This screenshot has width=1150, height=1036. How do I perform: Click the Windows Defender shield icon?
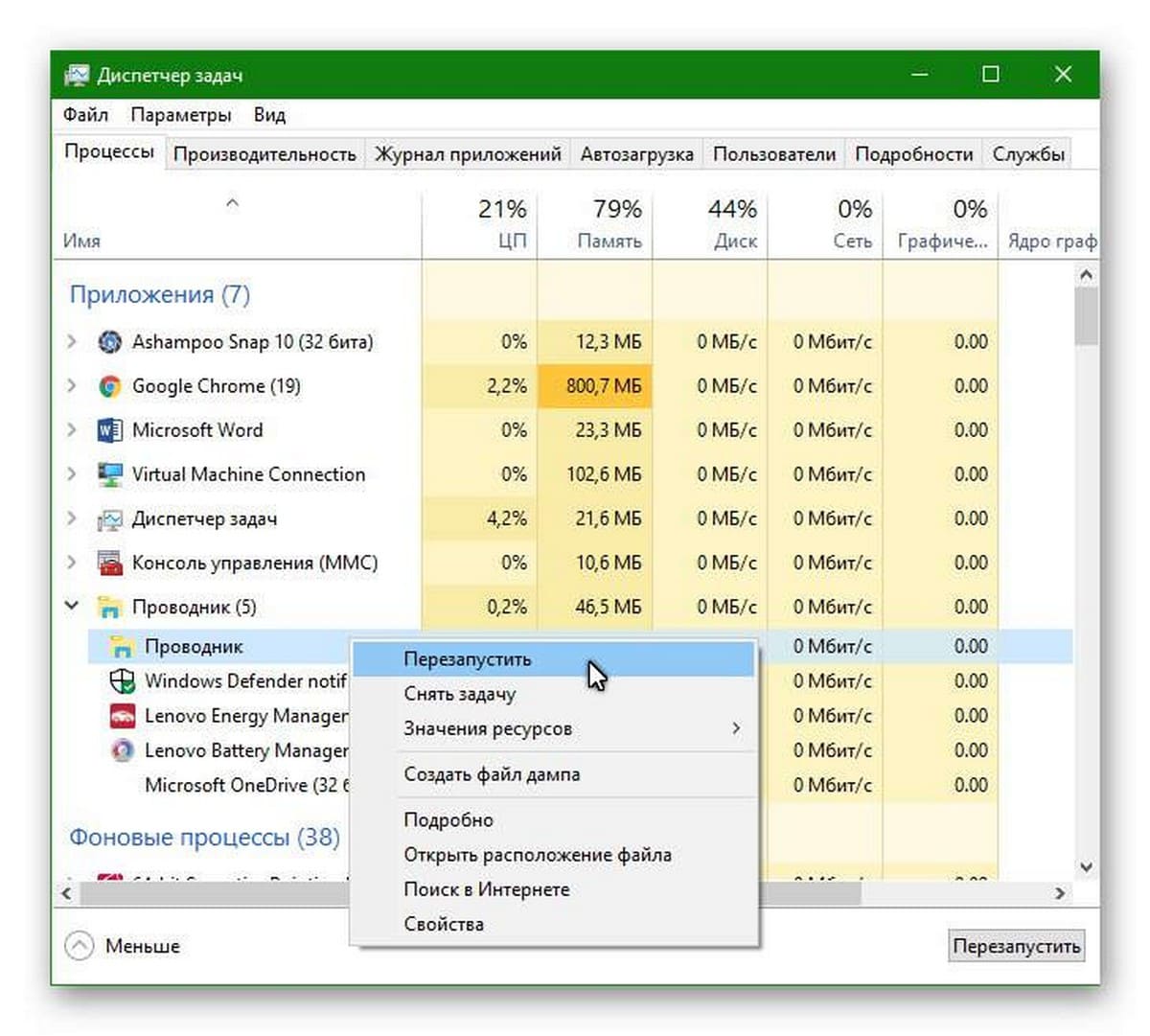point(123,681)
